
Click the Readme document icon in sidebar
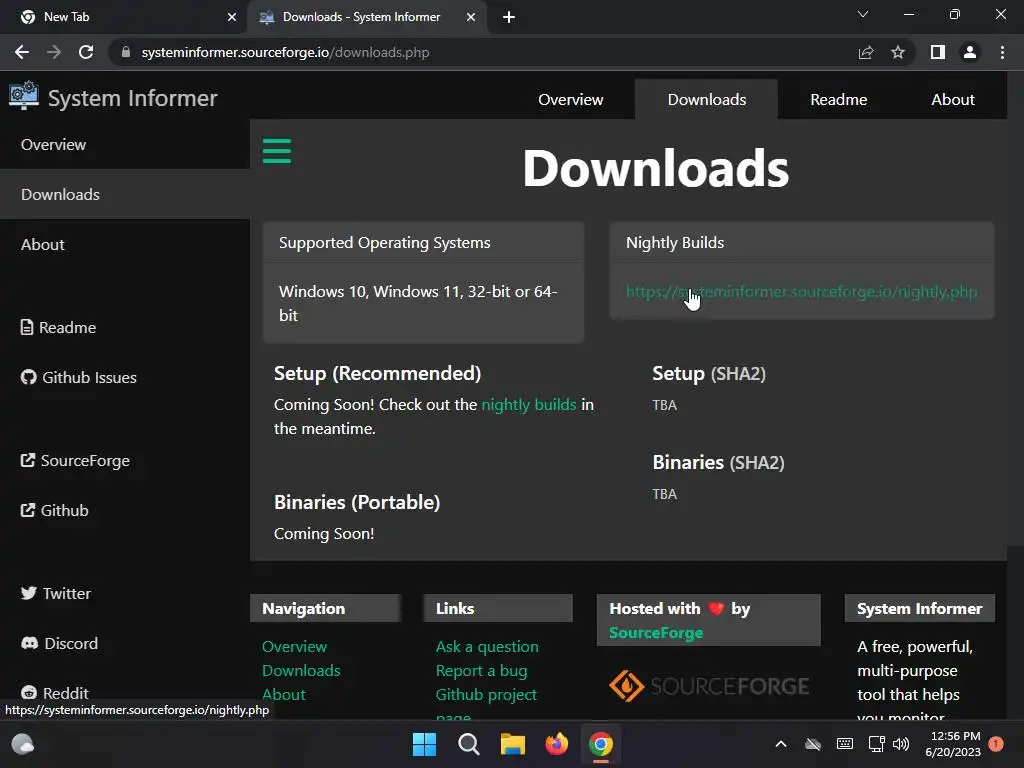click(x=27, y=327)
